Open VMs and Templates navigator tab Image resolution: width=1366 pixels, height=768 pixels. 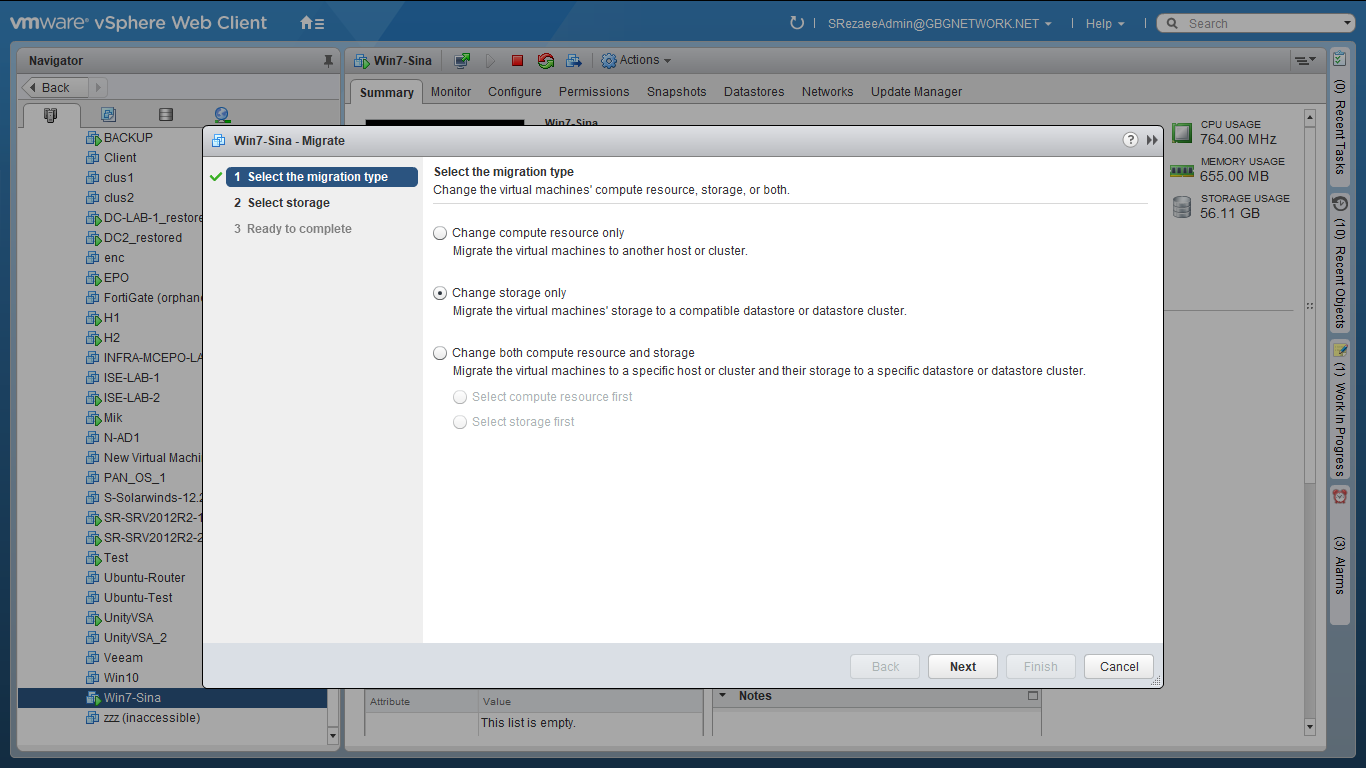(x=109, y=115)
